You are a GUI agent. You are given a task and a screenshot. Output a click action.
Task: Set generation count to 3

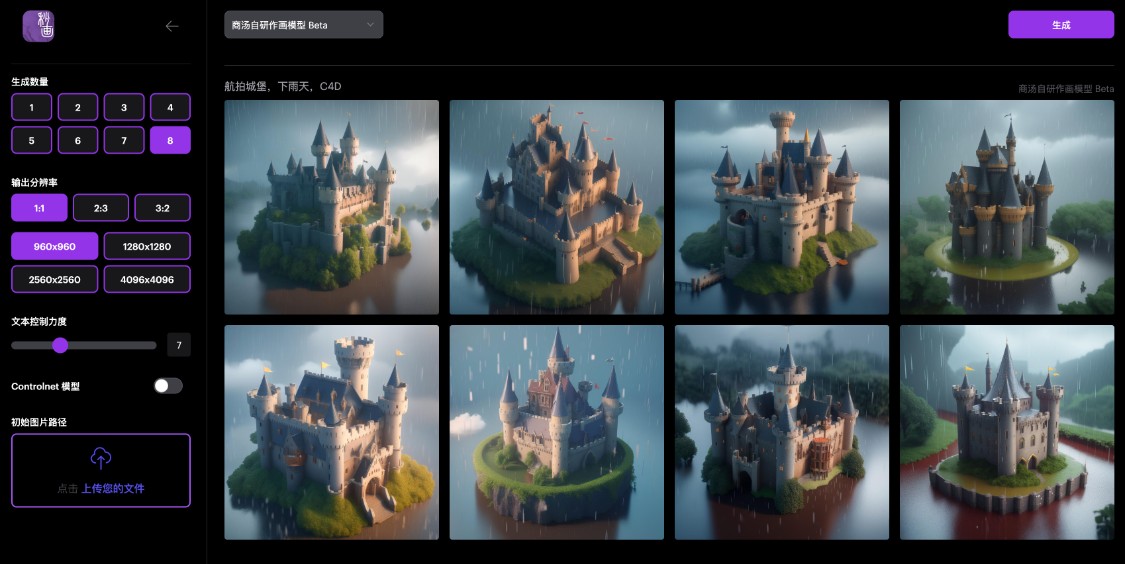tap(124, 107)
